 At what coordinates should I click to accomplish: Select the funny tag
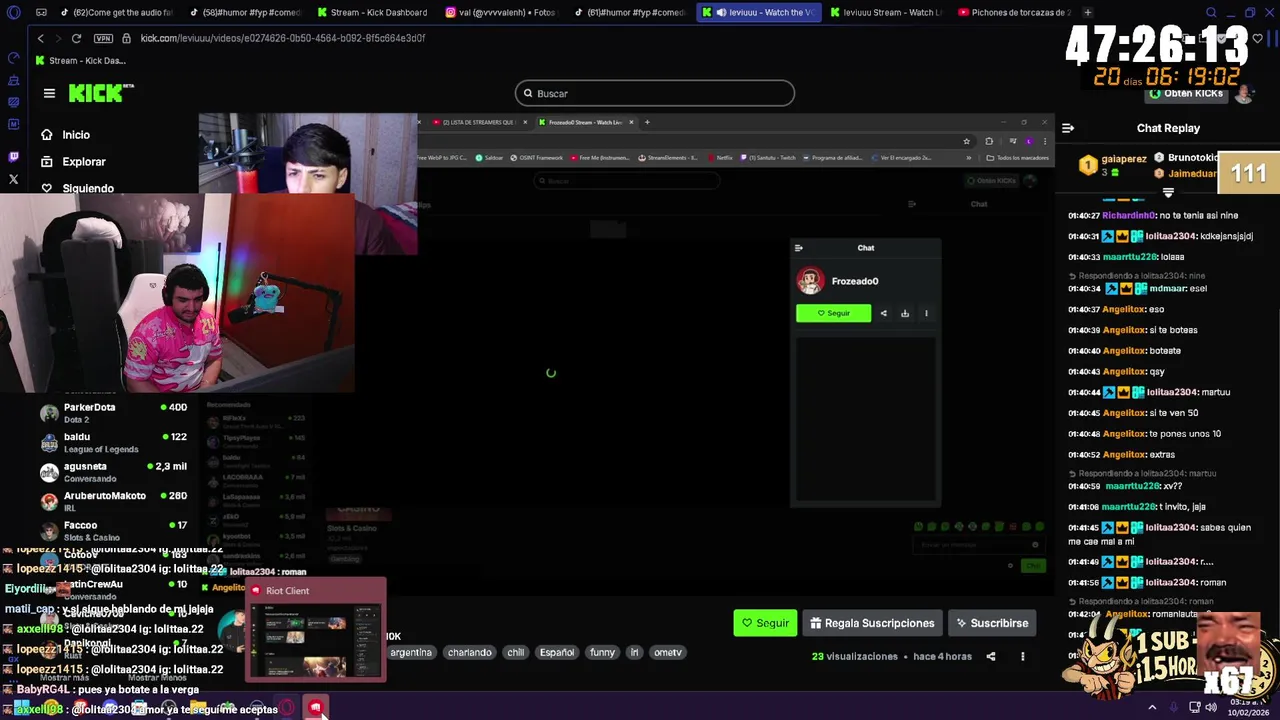pos(602,652)
